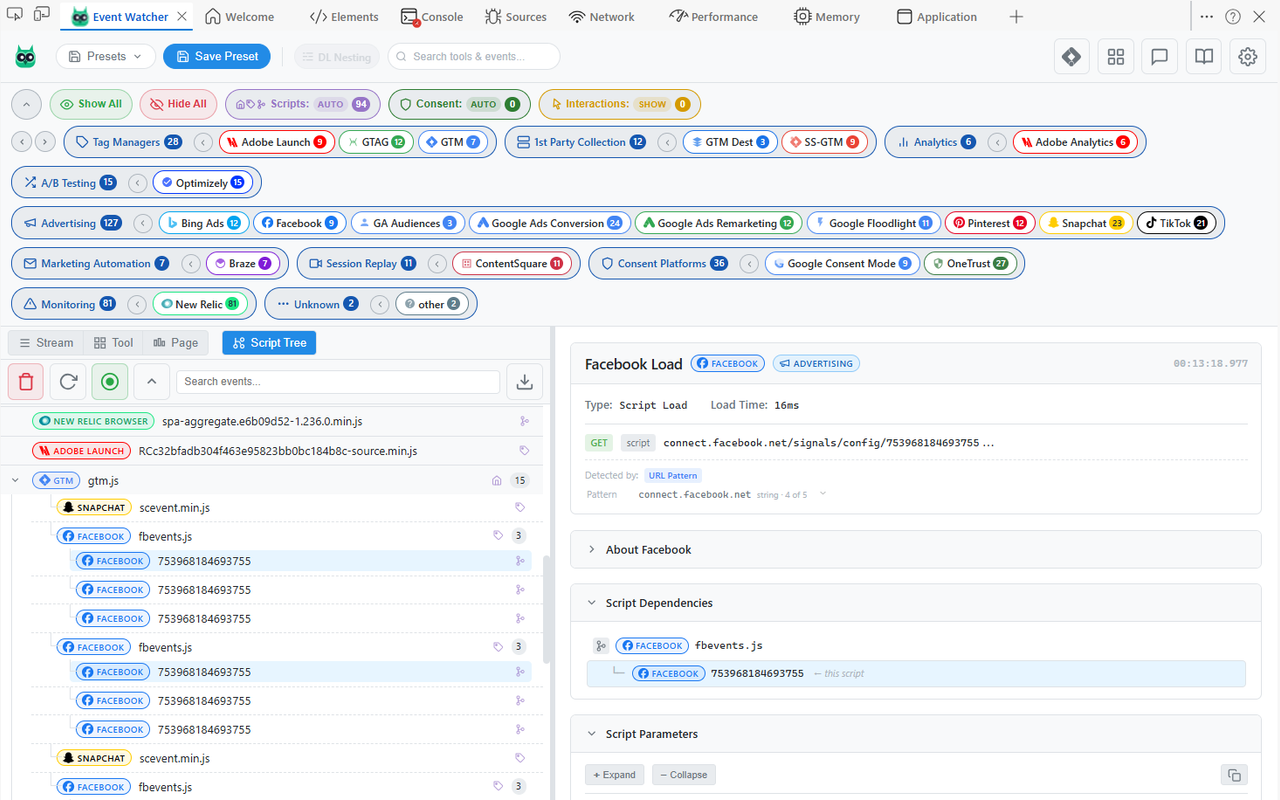The height and width of the screenshot is (800, 1280).
Task: Click the home icon on gtm.js row
Action: coord(496,481)
